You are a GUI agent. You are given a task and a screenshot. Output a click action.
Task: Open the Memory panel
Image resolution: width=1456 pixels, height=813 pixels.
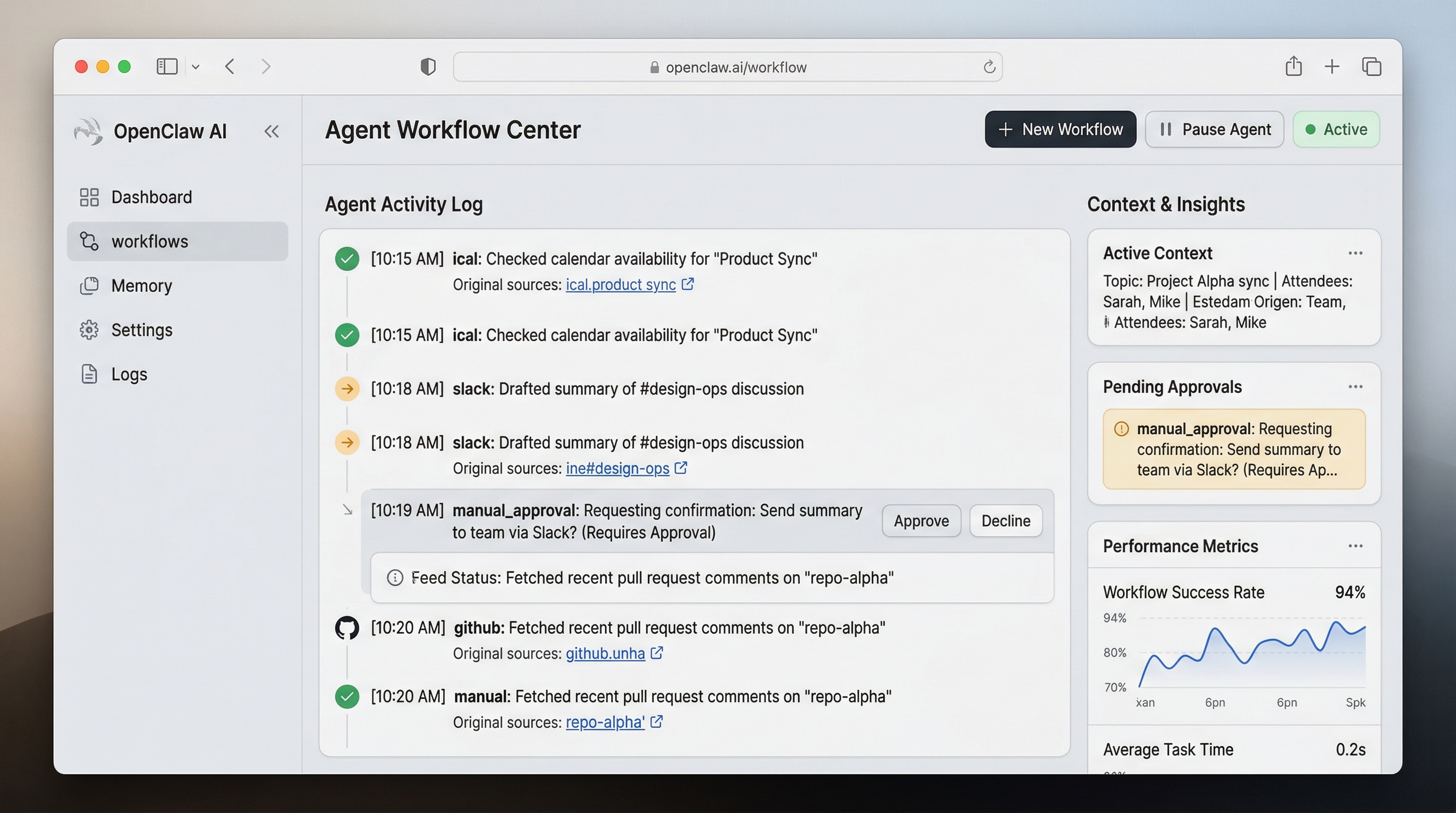141,285
